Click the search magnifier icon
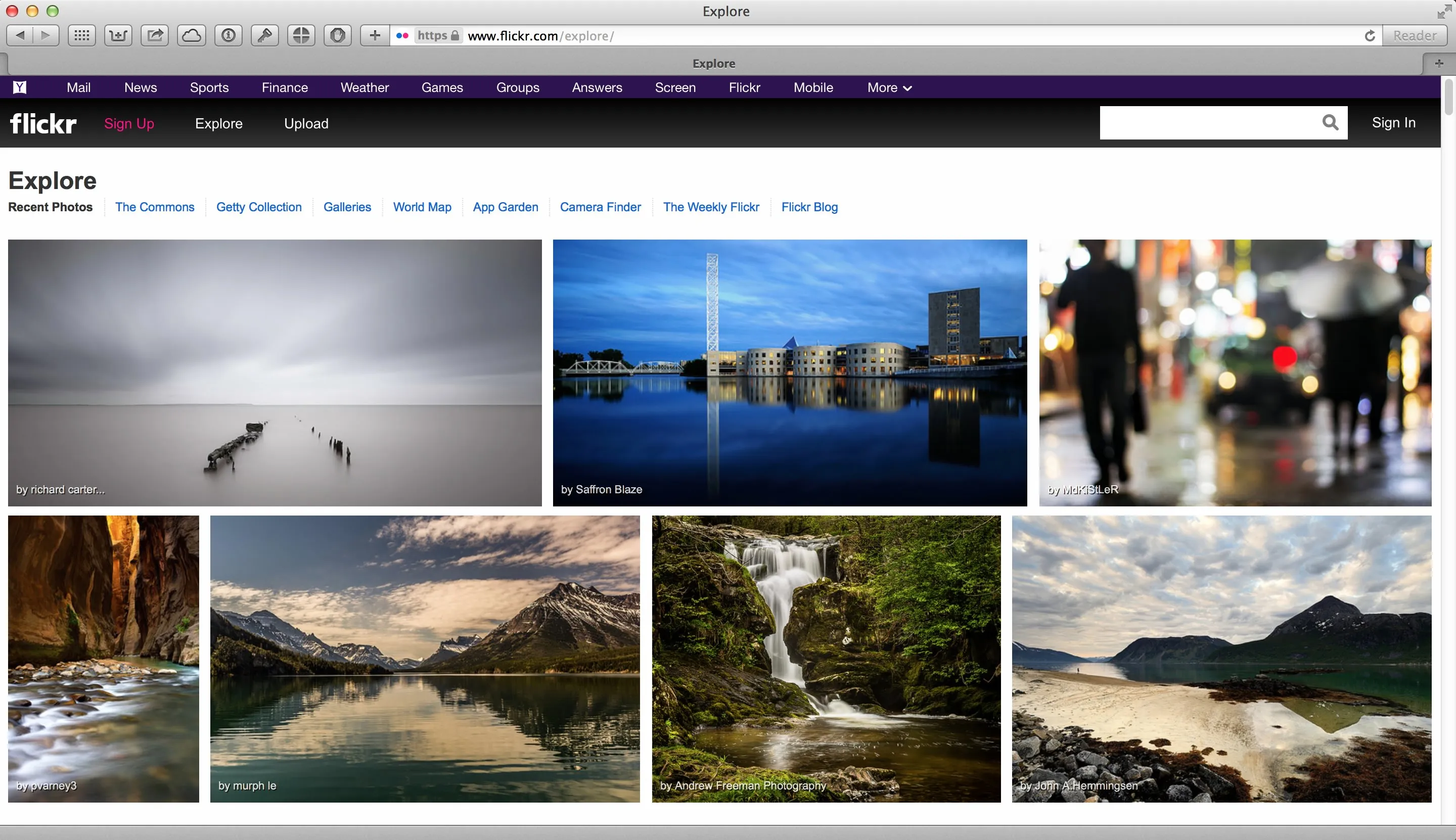The image size is (1456, 840). (x=1330, y=122)
